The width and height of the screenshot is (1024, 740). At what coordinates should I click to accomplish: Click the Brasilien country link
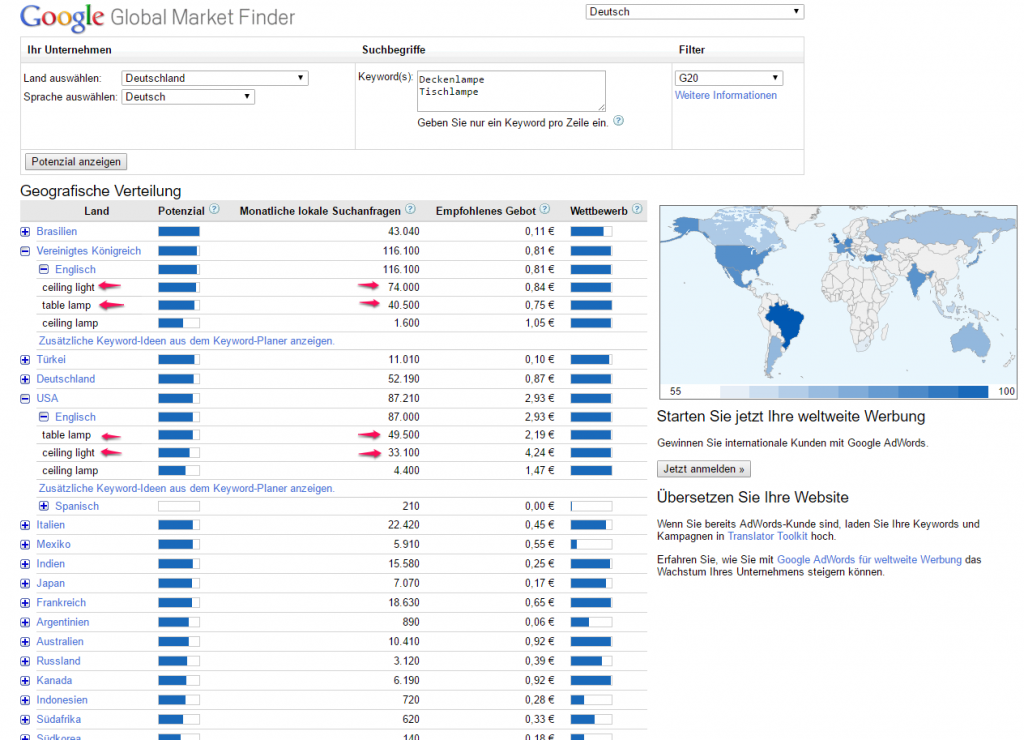56,231
